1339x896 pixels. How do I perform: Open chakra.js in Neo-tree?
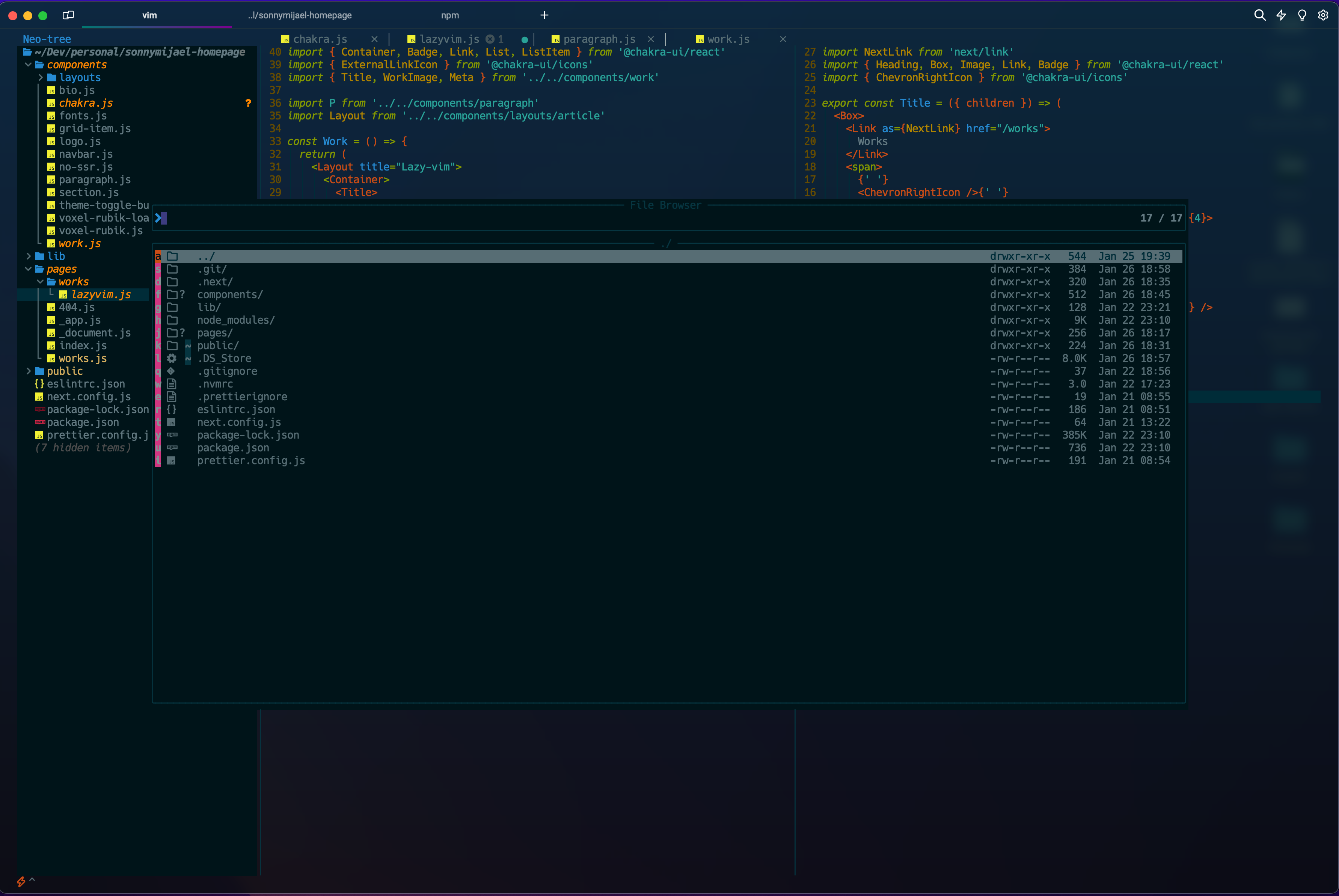tap(86, 103)
